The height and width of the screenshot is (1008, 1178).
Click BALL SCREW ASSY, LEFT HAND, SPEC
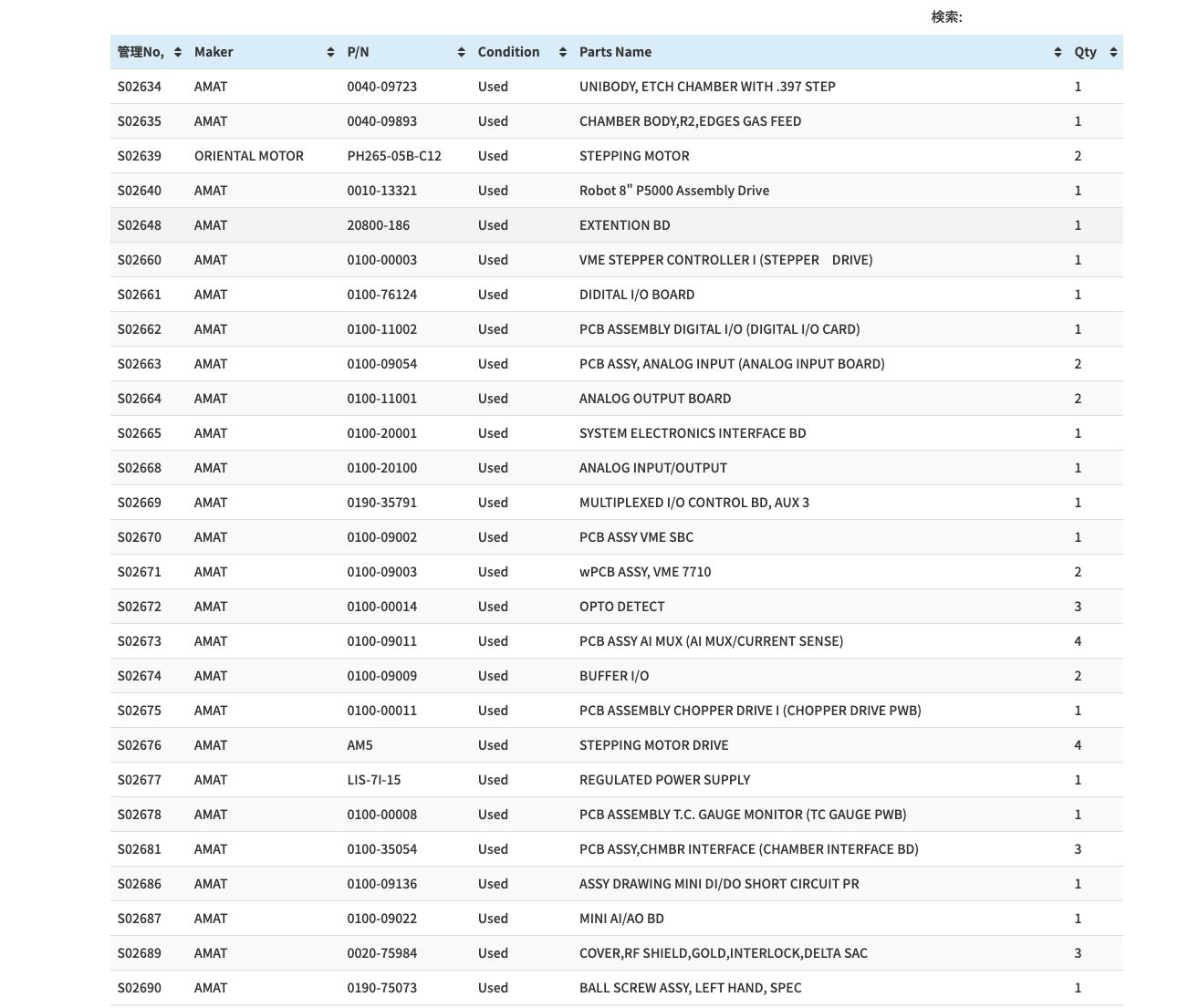pos(690,988)
